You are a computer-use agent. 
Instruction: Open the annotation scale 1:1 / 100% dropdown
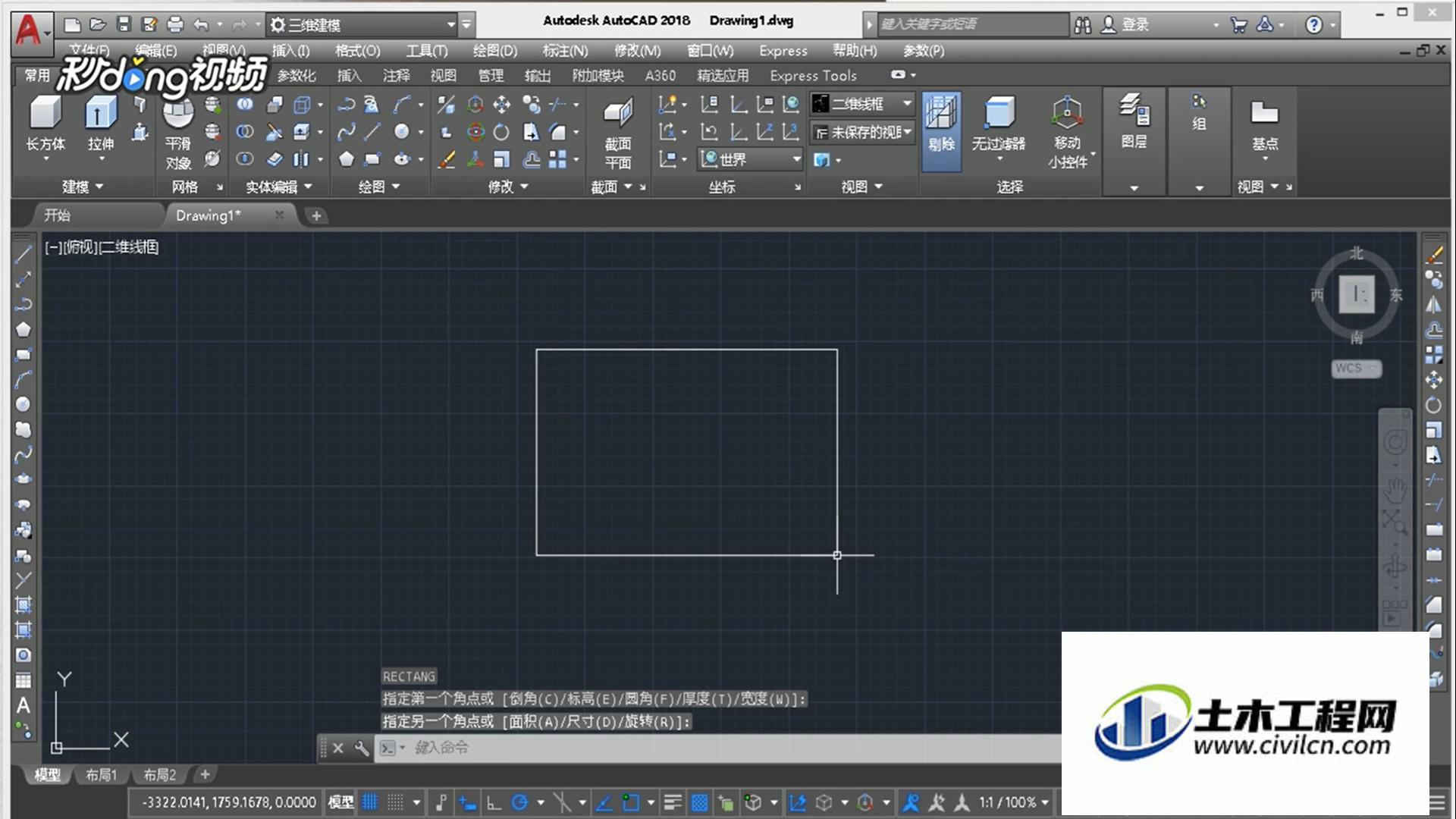(1014, 802)
